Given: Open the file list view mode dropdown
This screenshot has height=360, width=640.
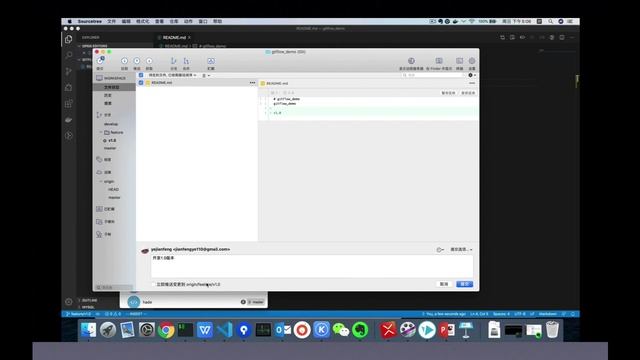Looking at the screenshot, I should (x=206, y=75).
